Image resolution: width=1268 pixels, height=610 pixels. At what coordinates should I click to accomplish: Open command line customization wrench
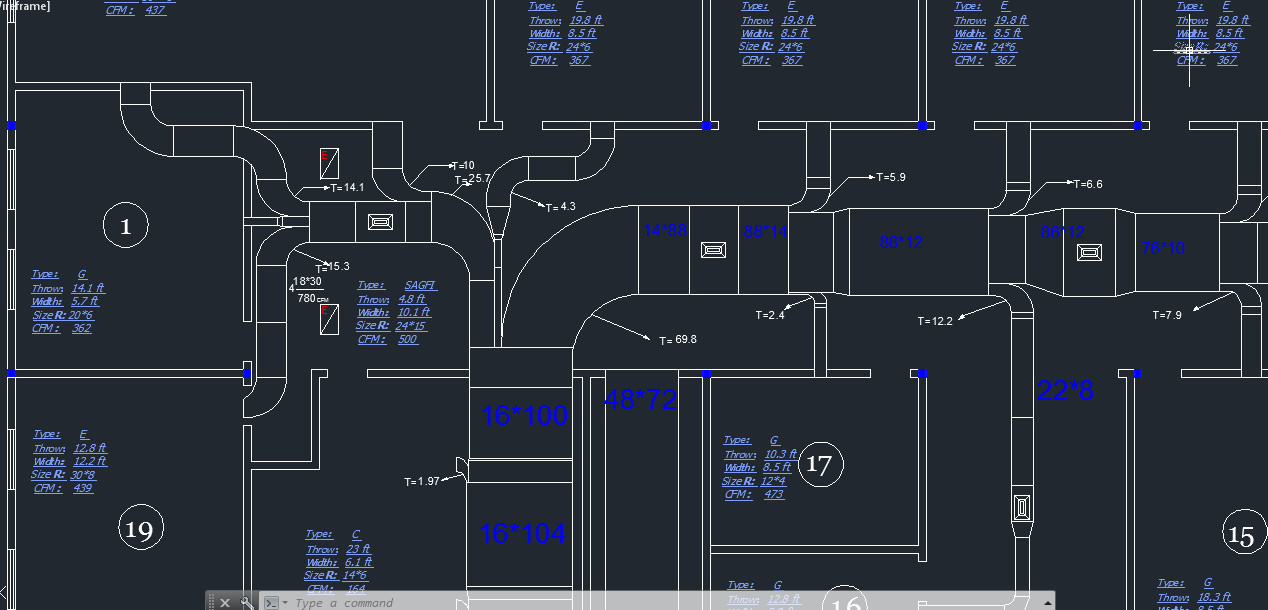coord(246,603)
